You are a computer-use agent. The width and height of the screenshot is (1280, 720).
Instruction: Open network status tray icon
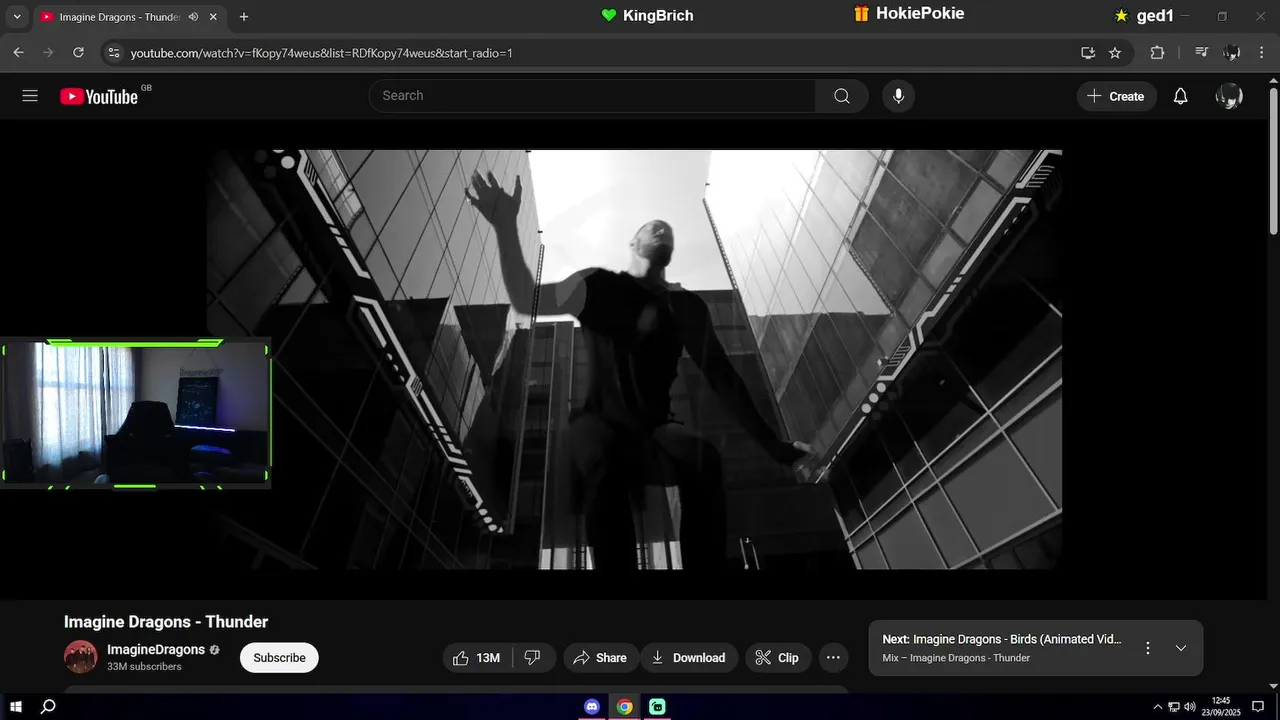[x=1174, y=706]
